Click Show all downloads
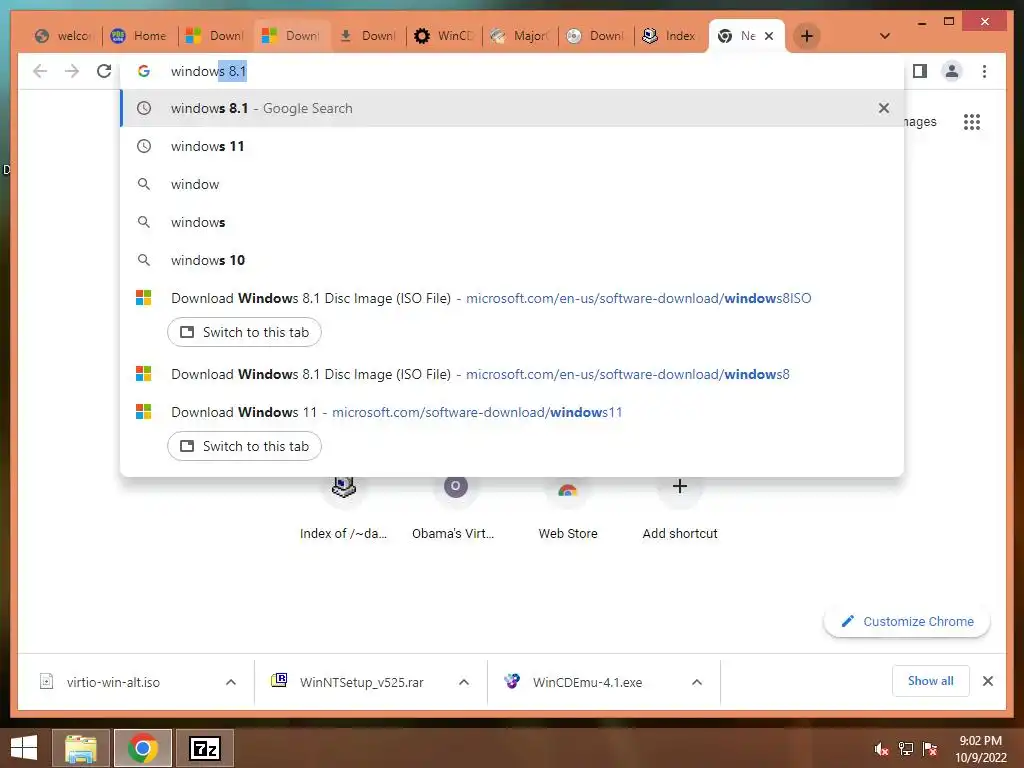This screenshot has width=1024, height=768. (x=931, y=681)
